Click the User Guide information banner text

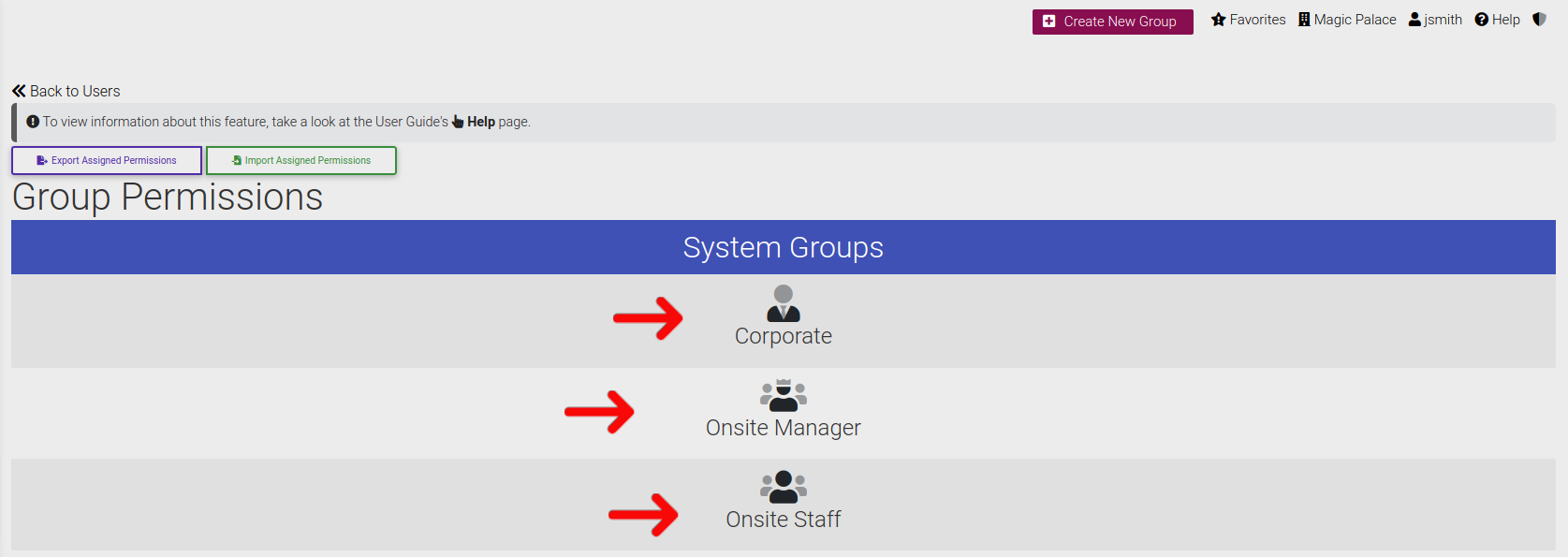click(243, 122)
